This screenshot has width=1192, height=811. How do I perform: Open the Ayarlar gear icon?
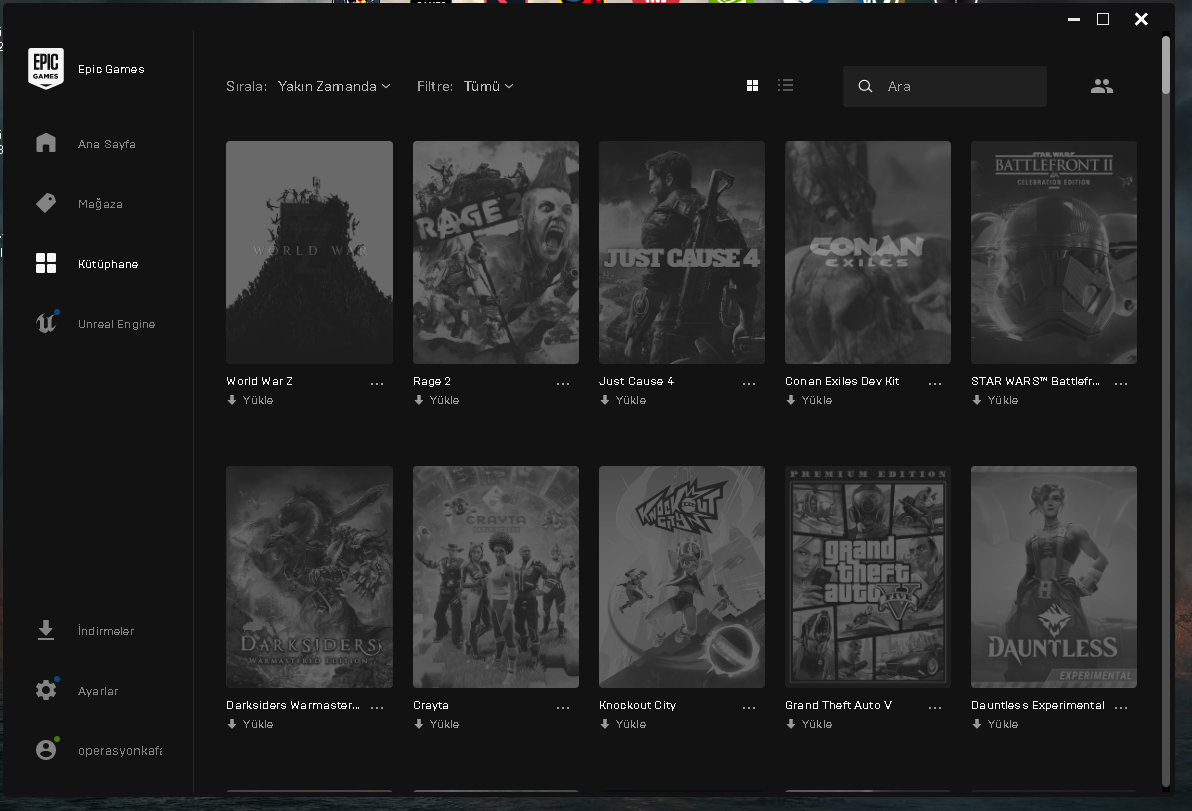tap(46, 689)
